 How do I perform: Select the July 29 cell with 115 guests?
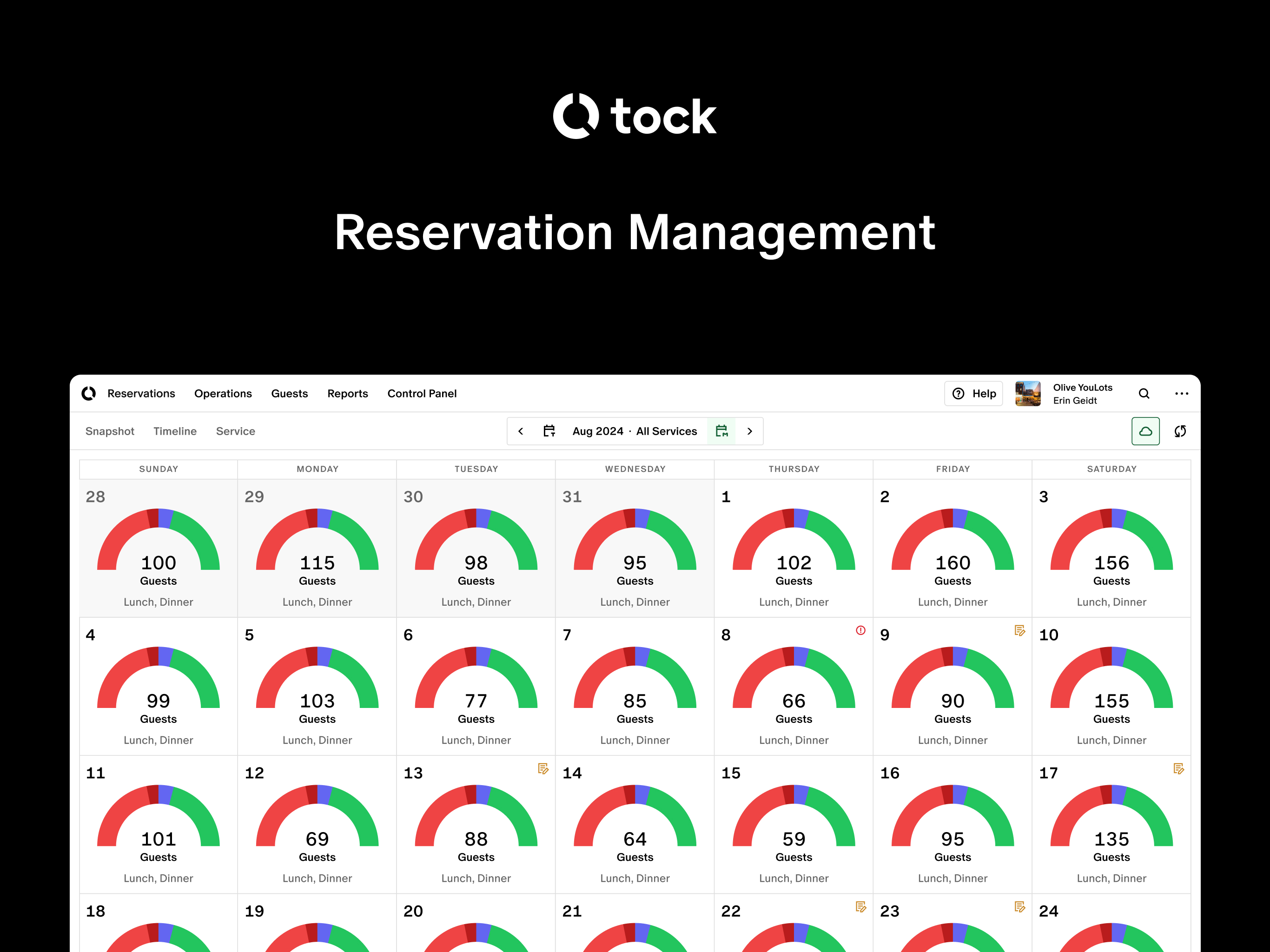pyautogui.click(x=317, y=549)
